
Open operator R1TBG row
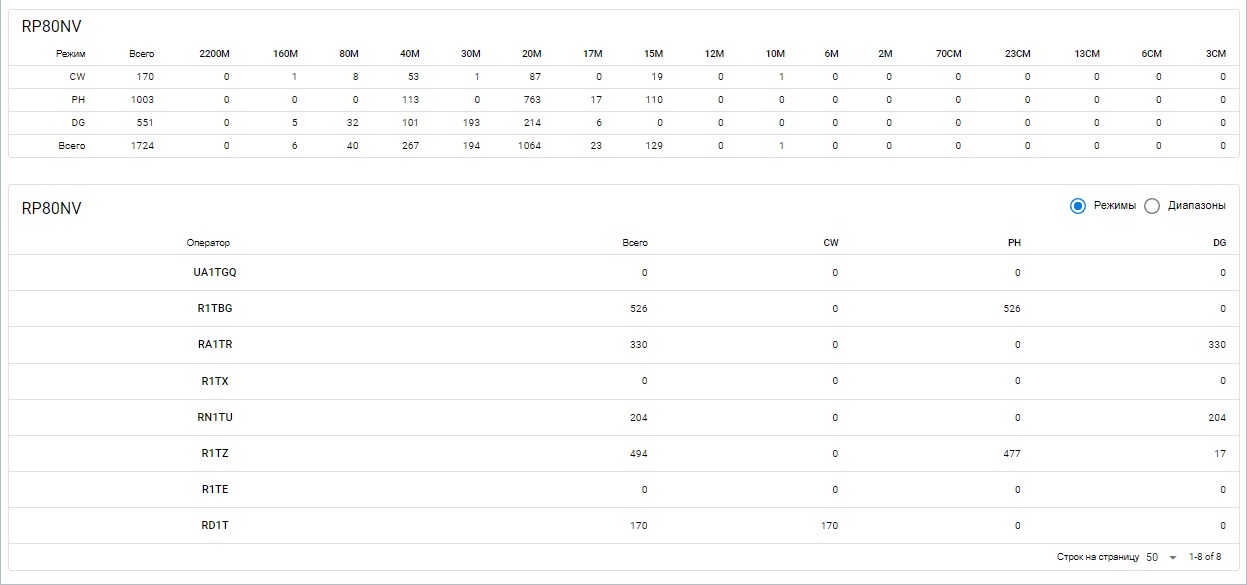(x=215, y=309)
